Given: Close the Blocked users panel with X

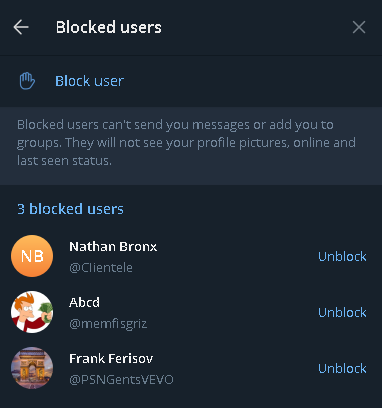Looking at the screenshot, I should tap(359, 27).
